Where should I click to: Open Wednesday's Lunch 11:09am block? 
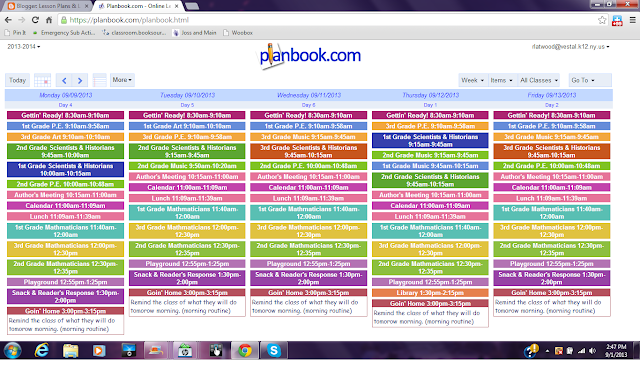309,198
